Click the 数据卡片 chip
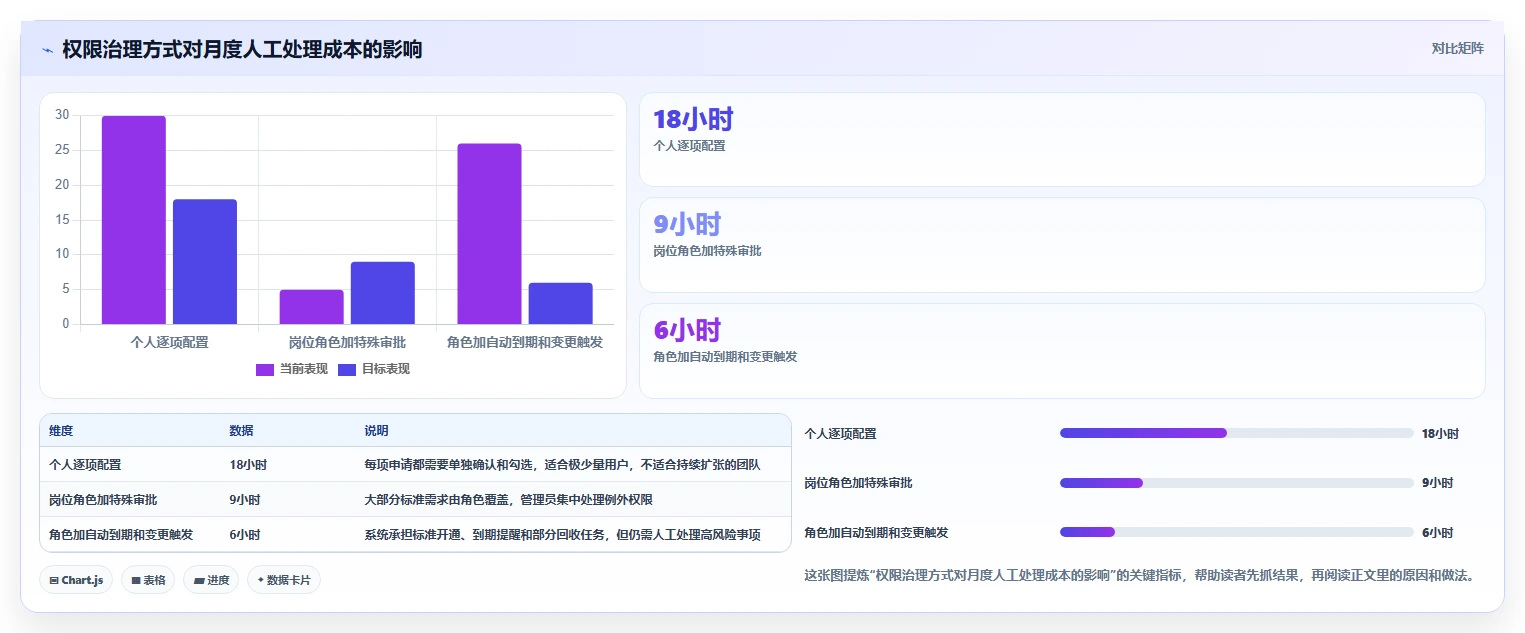Screen dimensions: 1525x633 [284, 580]
